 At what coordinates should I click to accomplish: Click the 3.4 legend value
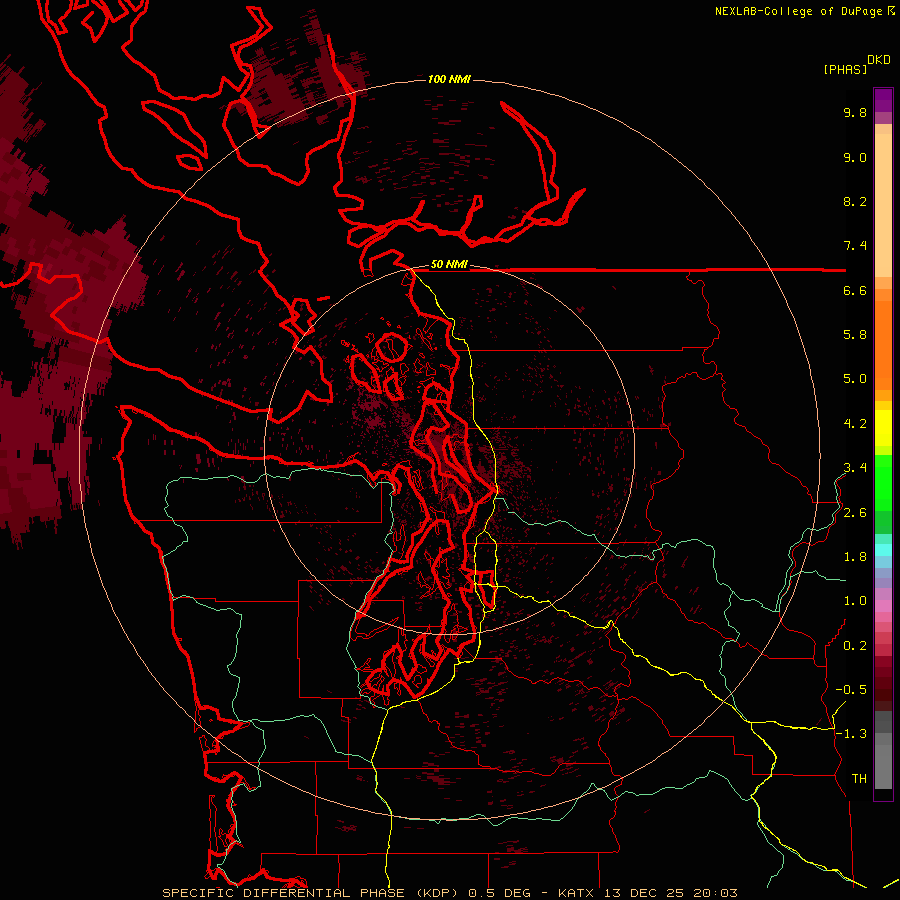click(x=855, y=468)
